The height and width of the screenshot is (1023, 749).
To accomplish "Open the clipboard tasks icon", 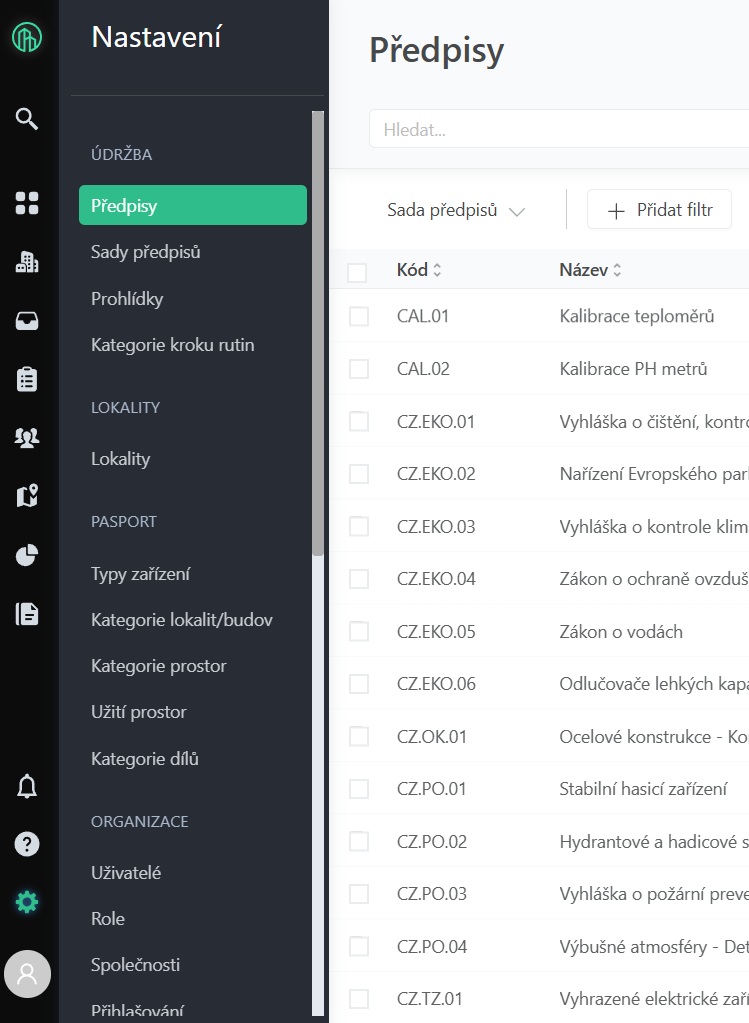I will tap(27, 379).
